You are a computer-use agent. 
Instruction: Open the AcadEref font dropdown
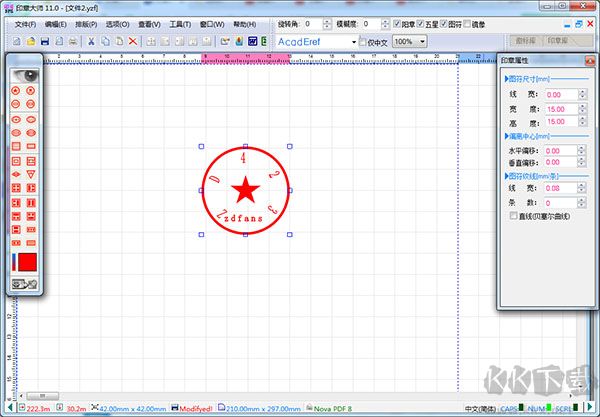click(352, 41)
